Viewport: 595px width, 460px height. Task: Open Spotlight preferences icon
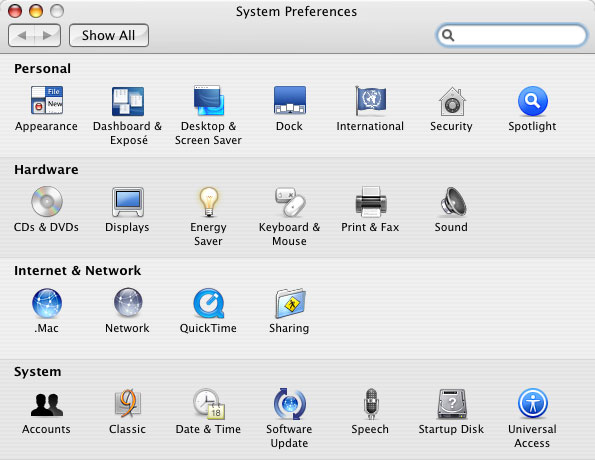533,101
